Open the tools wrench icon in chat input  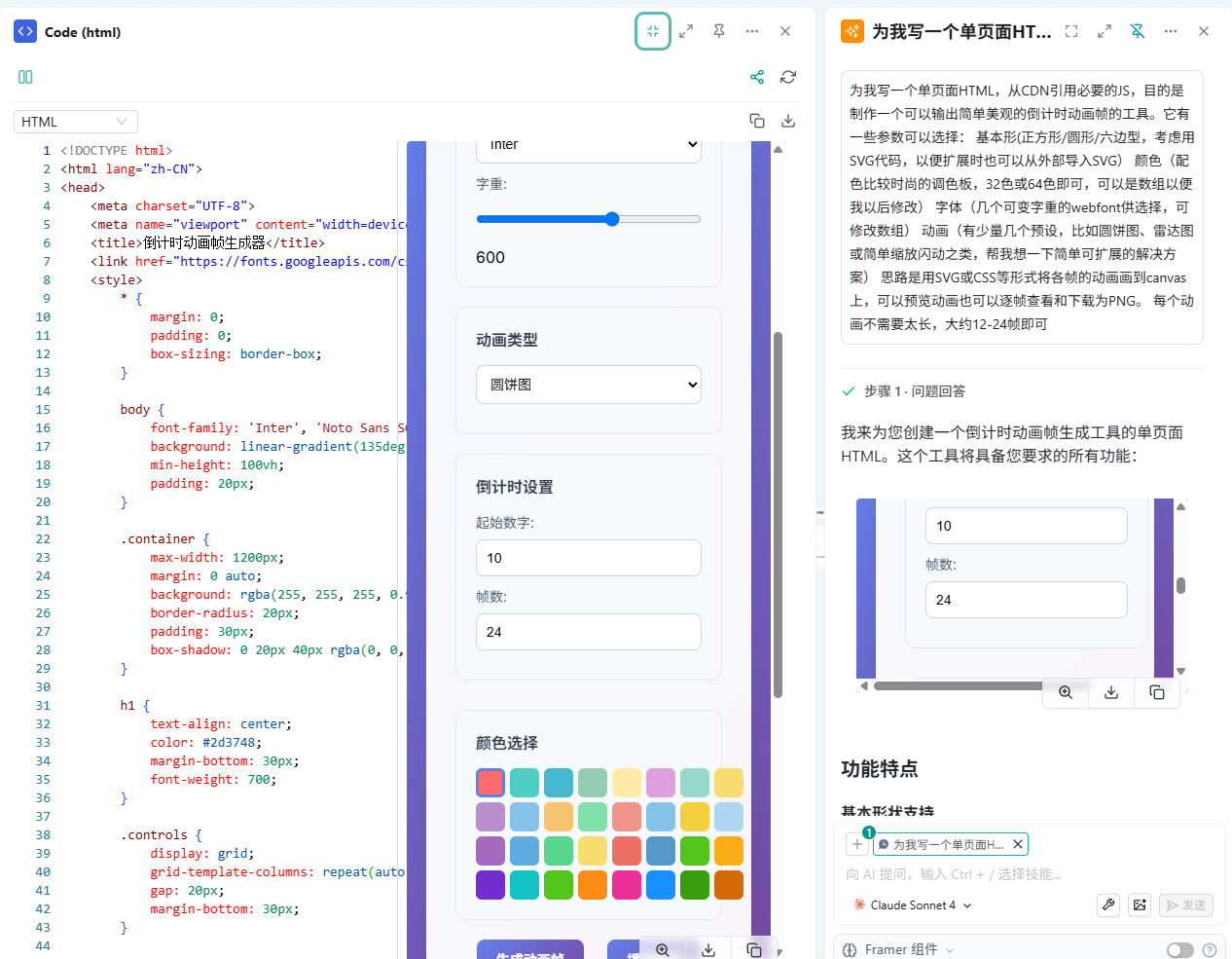click(x=1108, y=904)
